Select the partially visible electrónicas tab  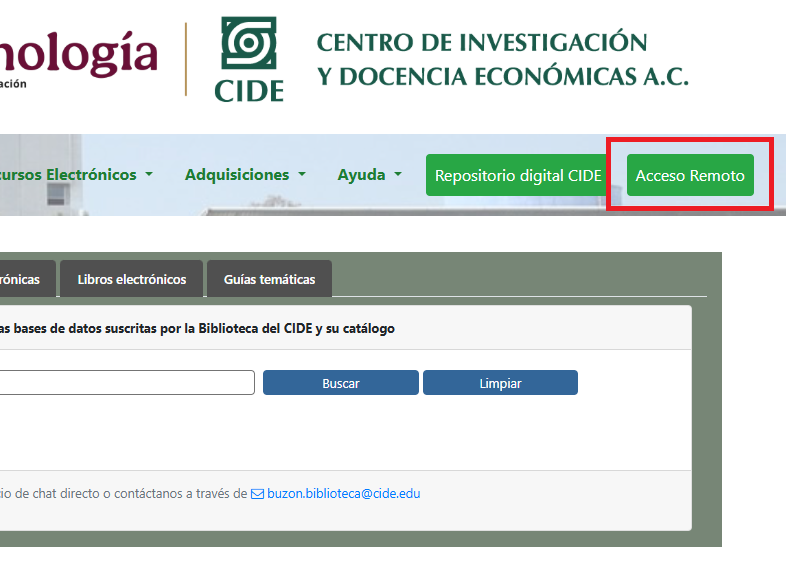[x=27, y=279]
